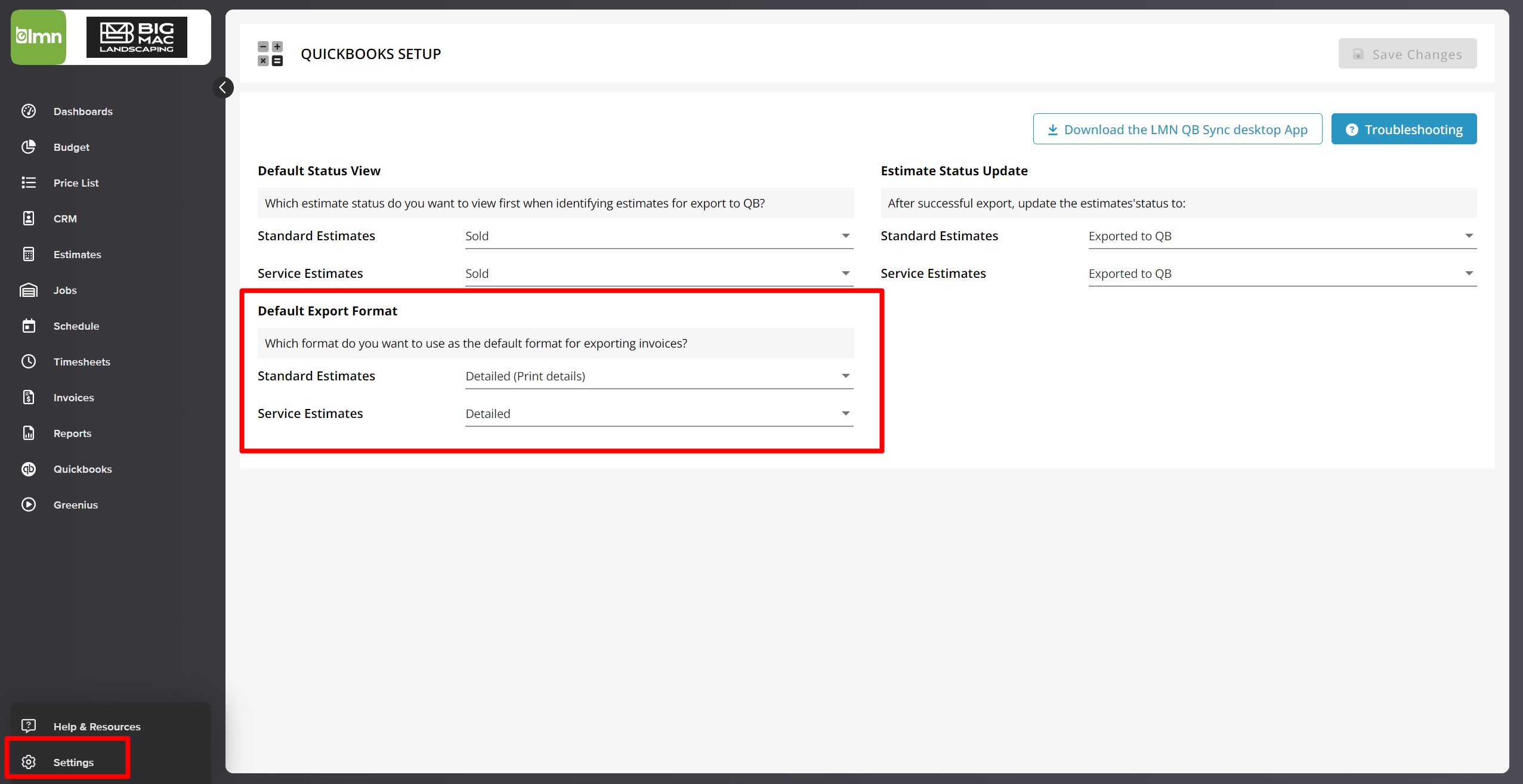
Task: Click the Help & Resources question icon
Action: pyautogui.click(x=29, y=726)
